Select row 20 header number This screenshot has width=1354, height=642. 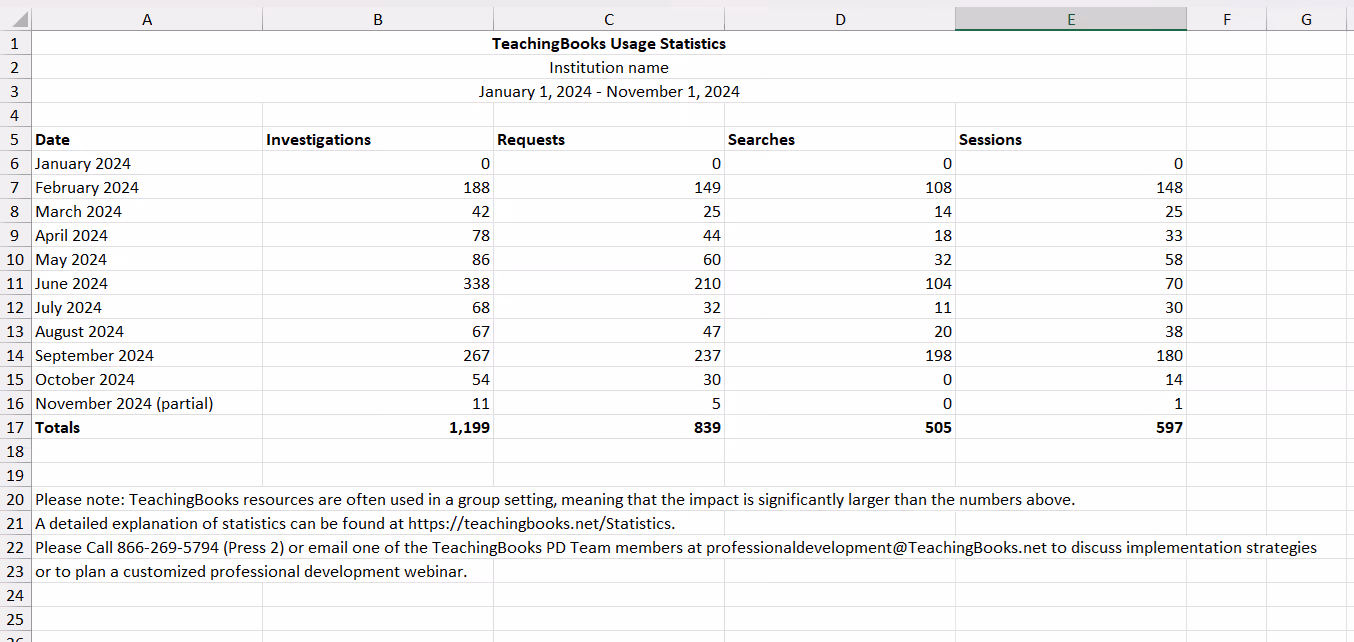coord(16,500)
